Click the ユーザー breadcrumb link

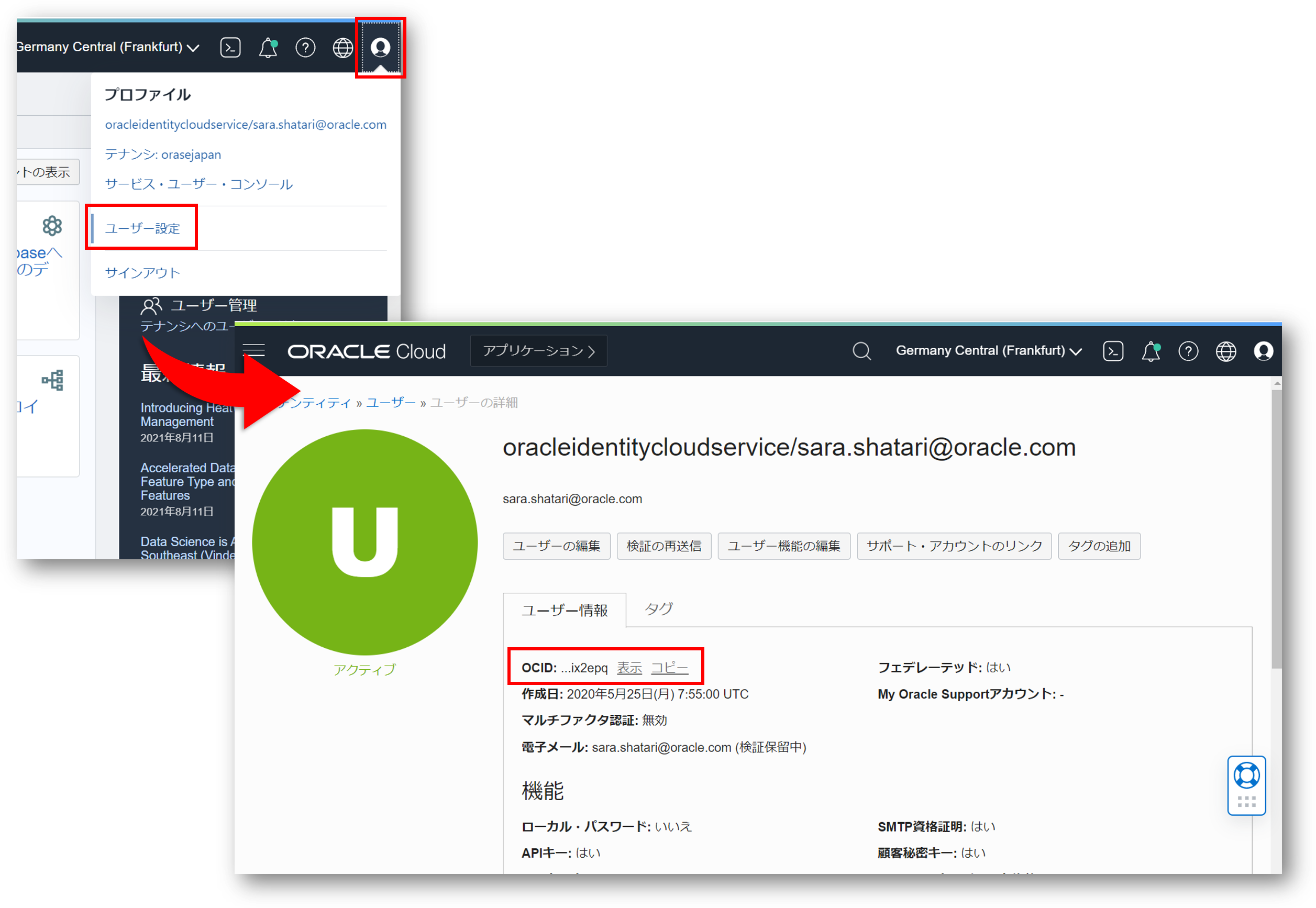coord(390,402)
